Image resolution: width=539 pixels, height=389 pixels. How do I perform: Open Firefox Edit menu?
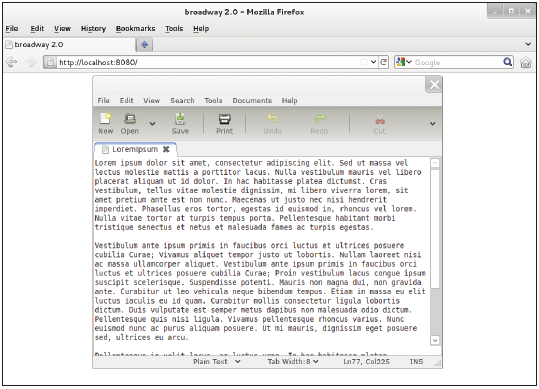coord(37,29)
